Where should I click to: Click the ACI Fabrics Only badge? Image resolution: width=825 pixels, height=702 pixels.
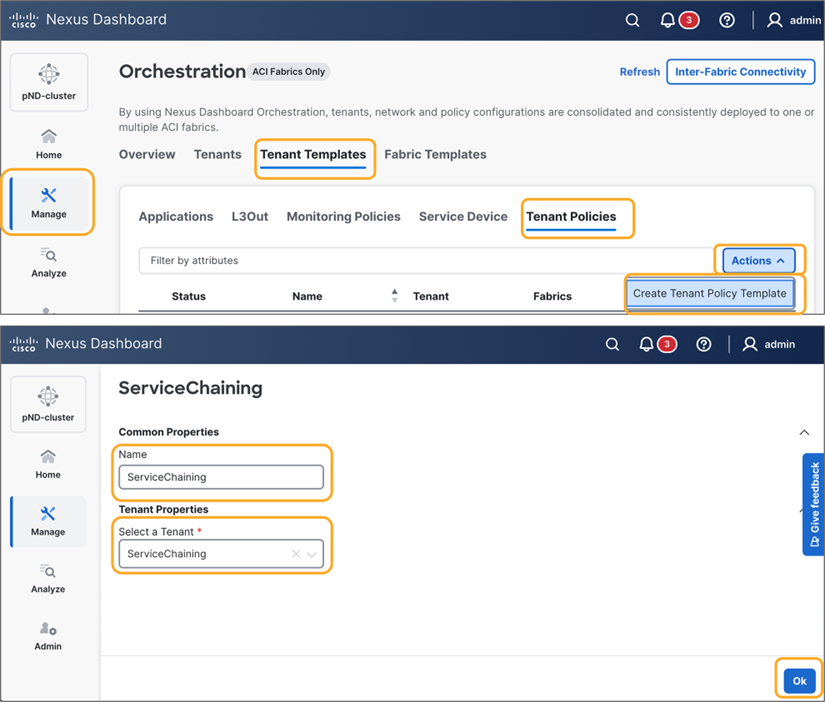click(288, 72)
